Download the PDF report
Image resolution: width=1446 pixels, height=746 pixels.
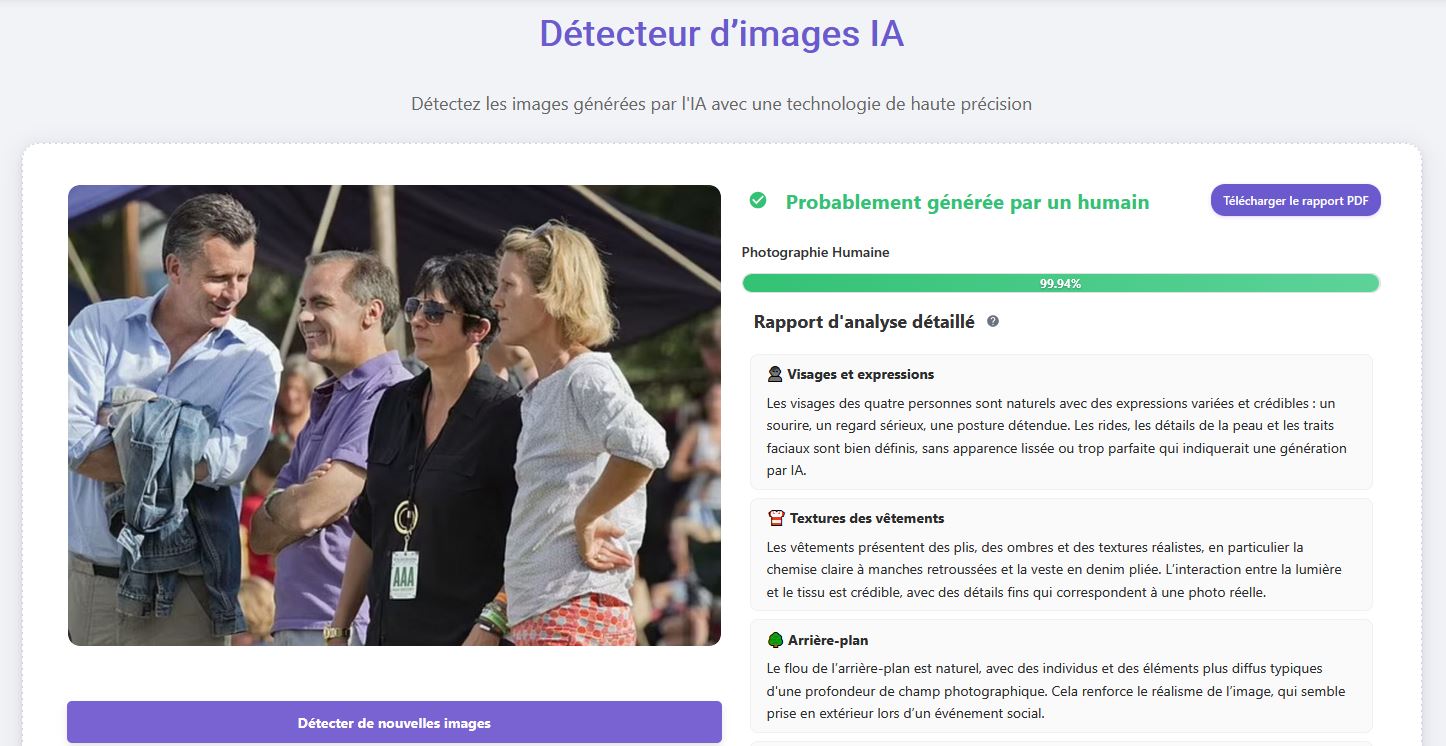(1295, 200)
